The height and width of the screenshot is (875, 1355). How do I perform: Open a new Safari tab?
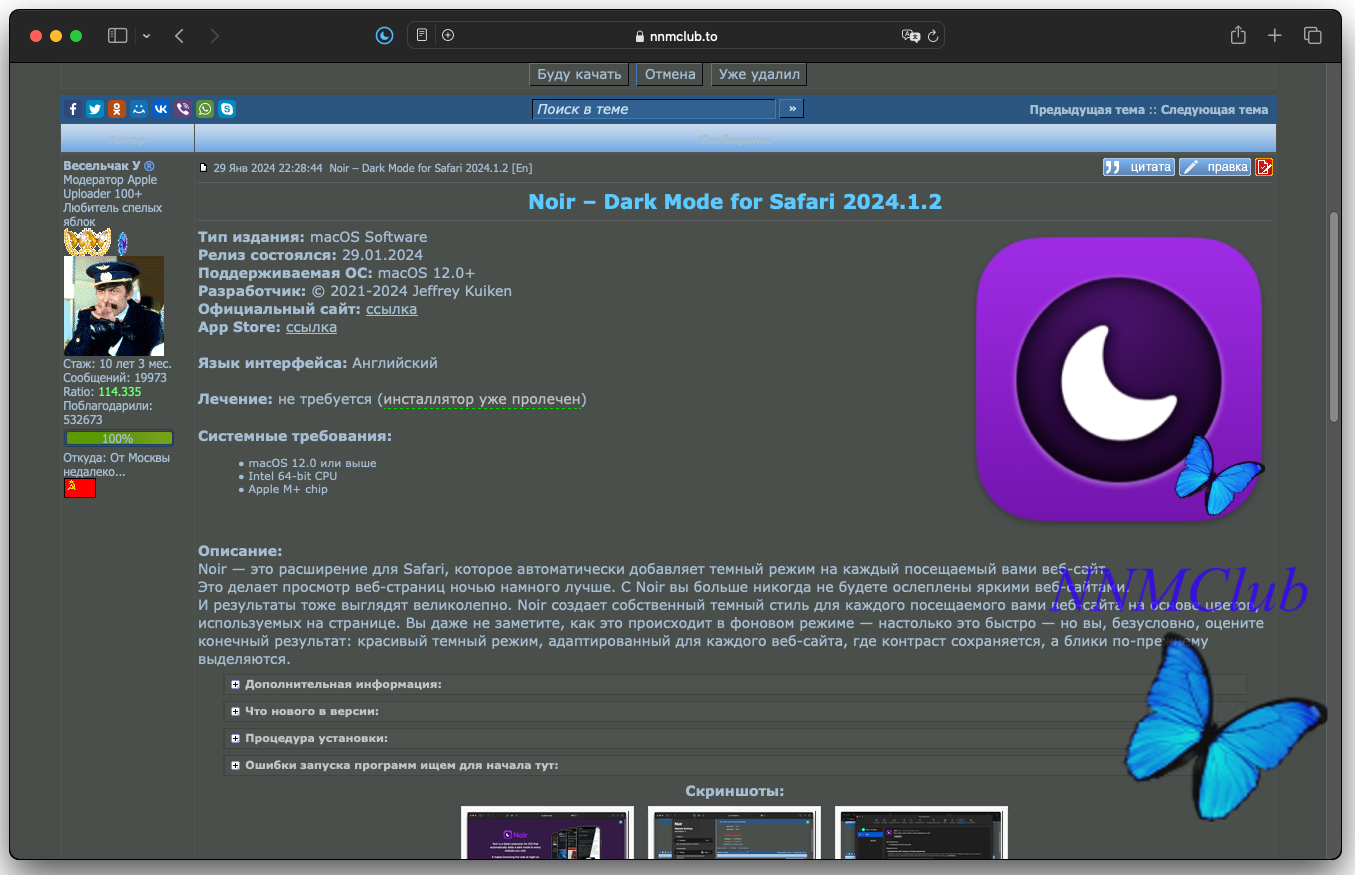pos(1275,36)
